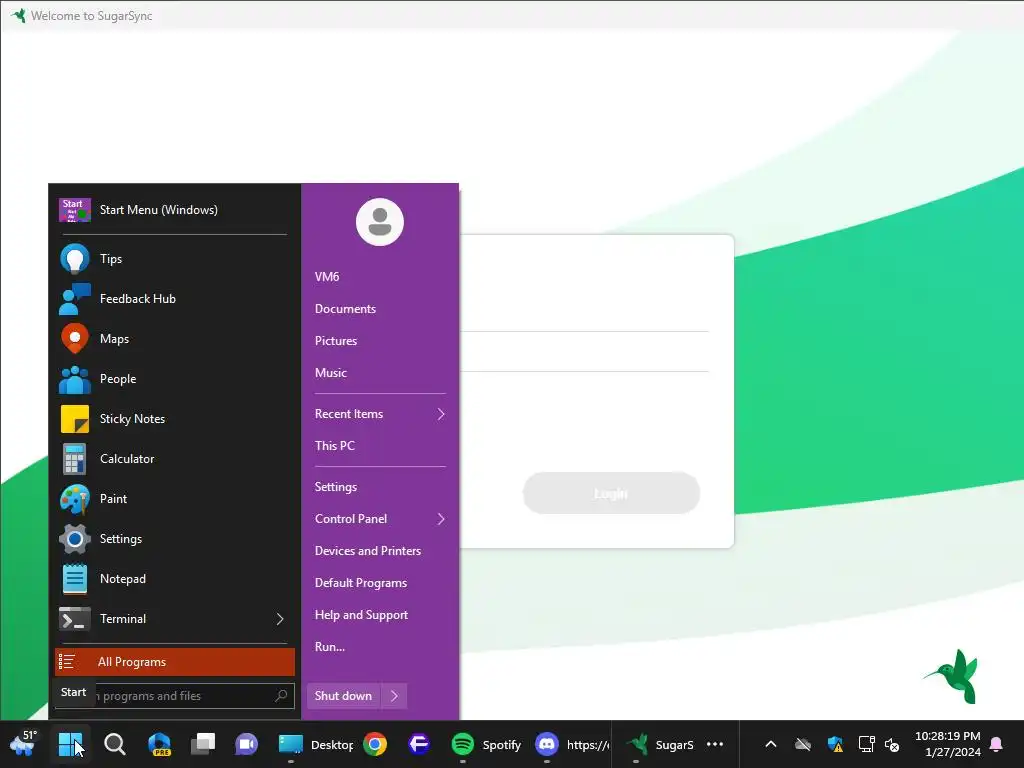Expand Recent Items submenu arrow
This screenshot has width=1024, height=768.
441,414
